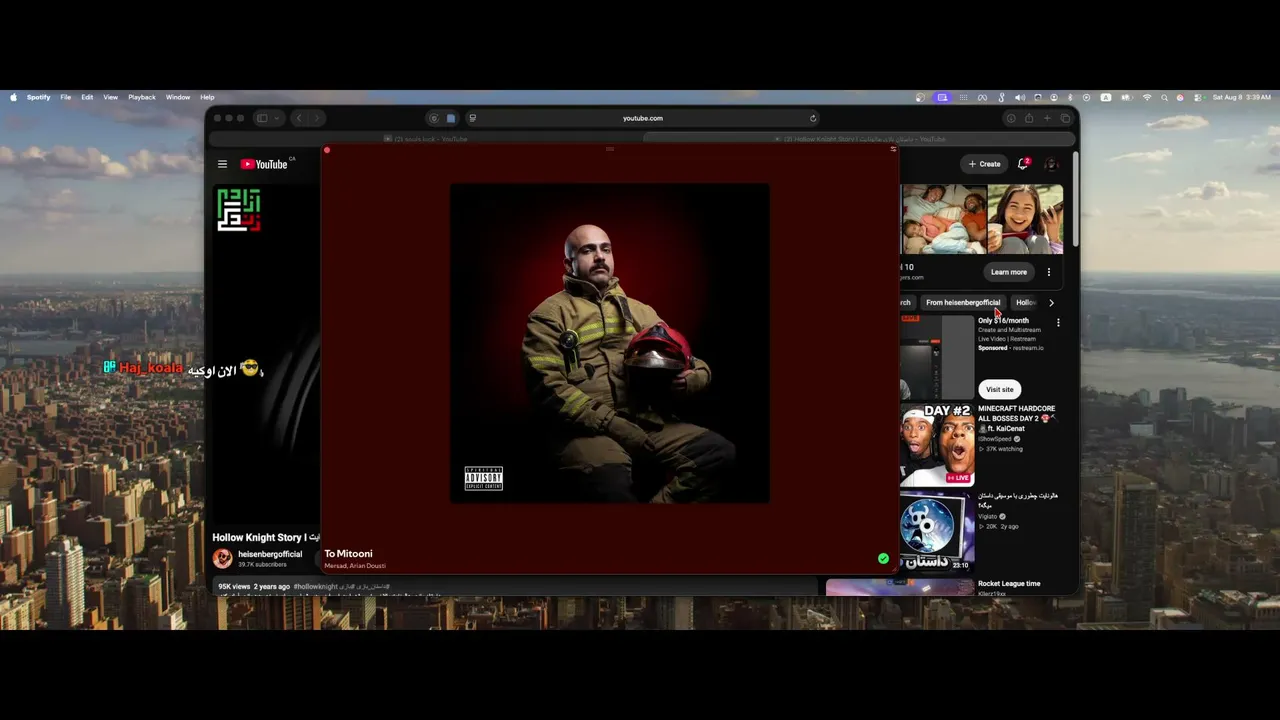The height and width of the screenshot is (720, 1280).
Task: Click the green saved checkmark for To Mitooni
Action: [883, 559]
